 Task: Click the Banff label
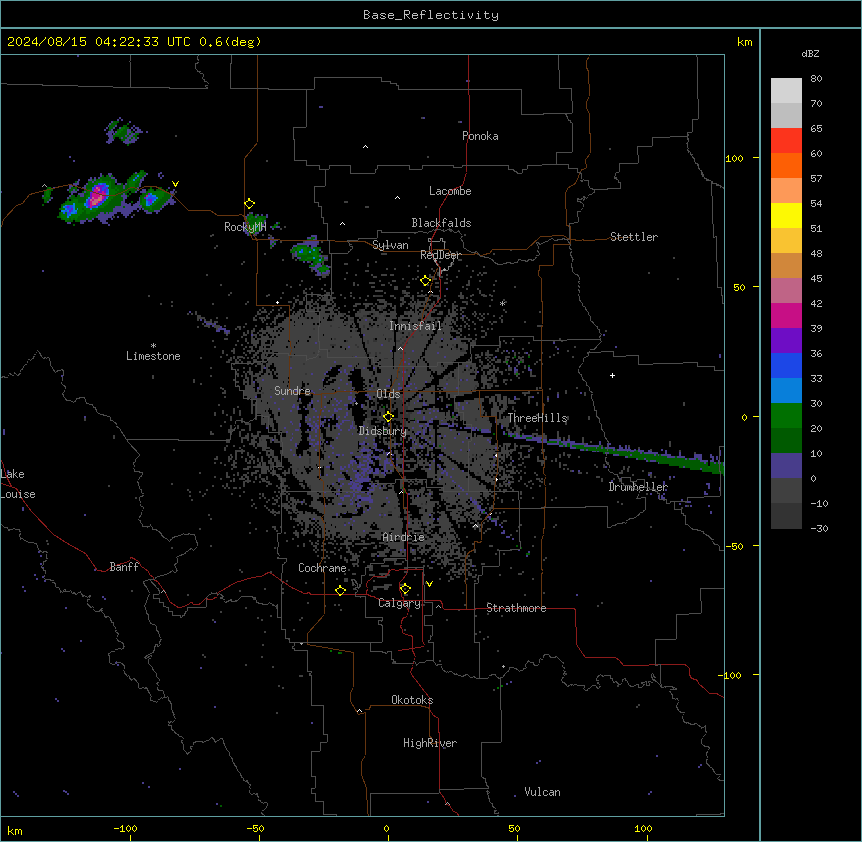(x=124, y=567)
